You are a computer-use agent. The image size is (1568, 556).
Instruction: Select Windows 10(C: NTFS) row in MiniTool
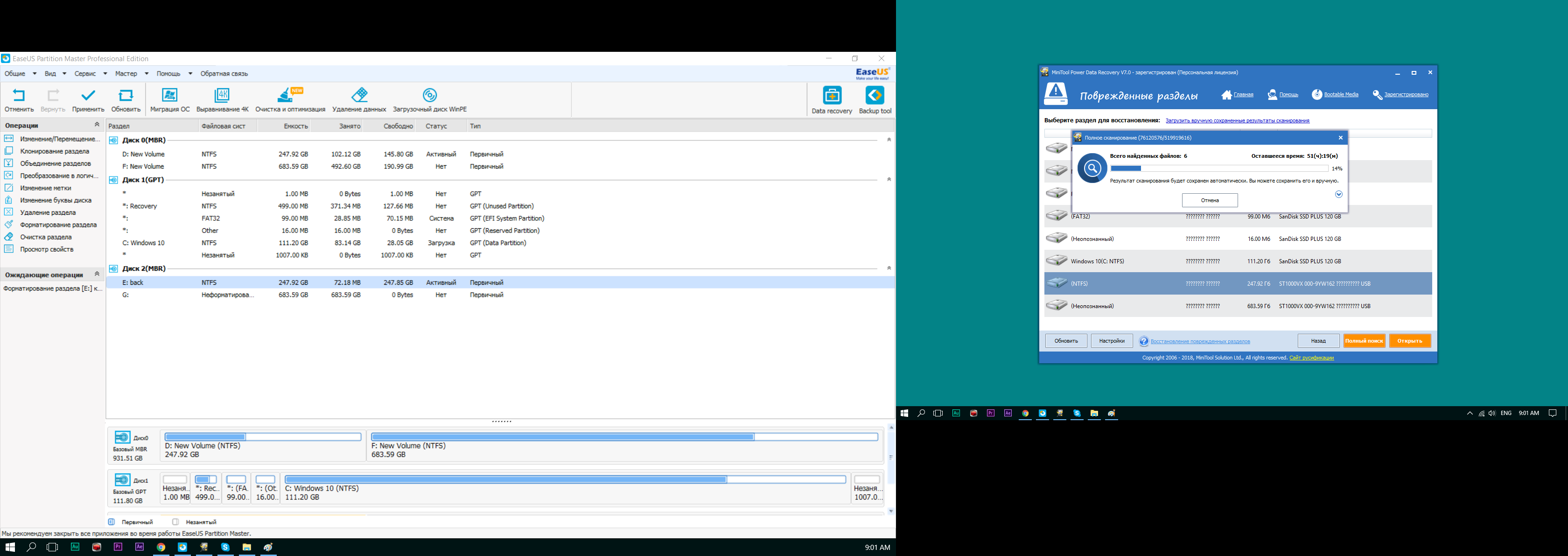1238,261
